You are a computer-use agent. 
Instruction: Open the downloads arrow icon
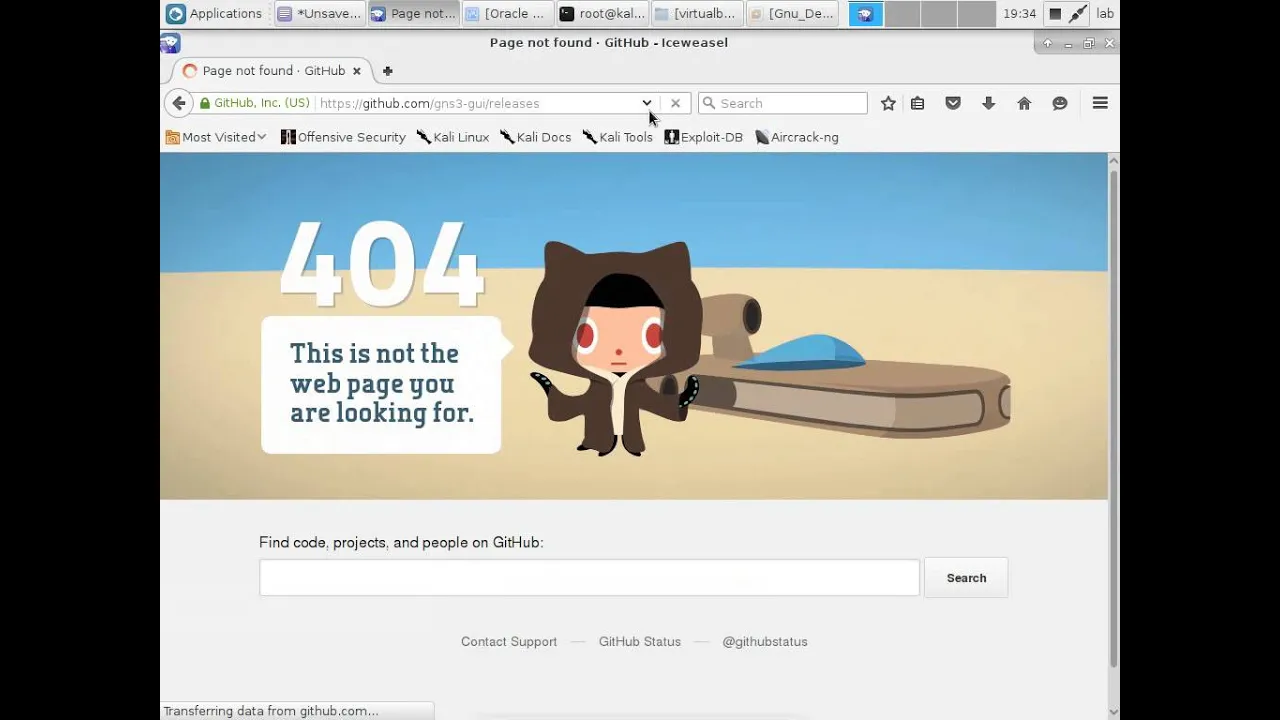988,103
